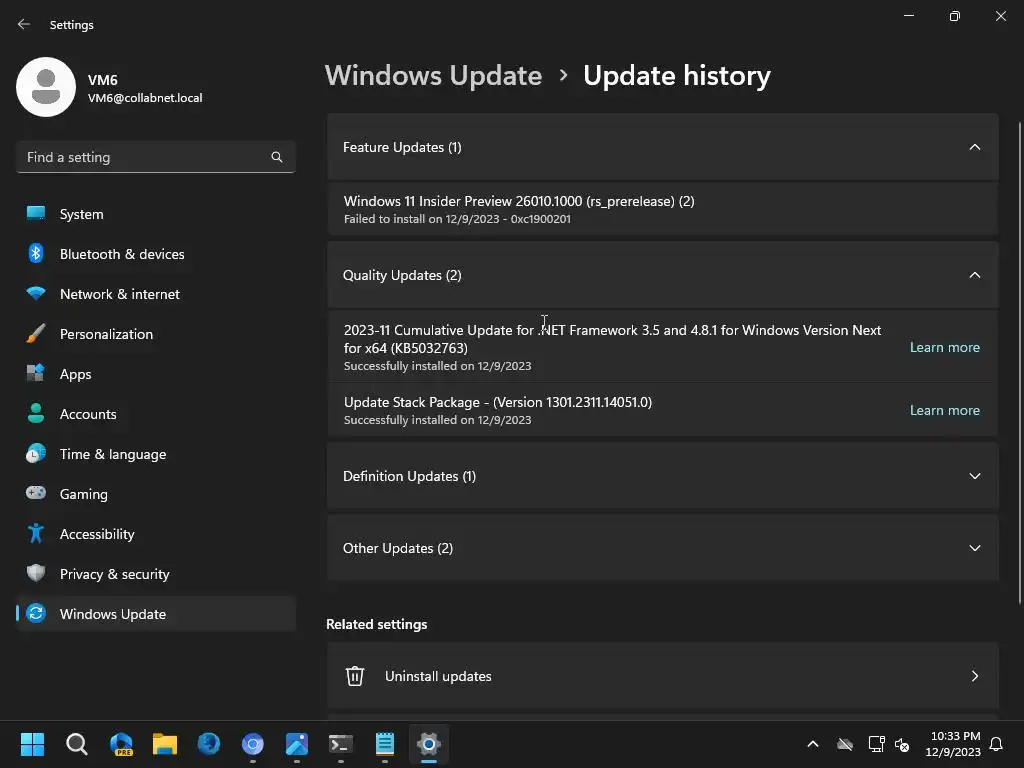
Task: Expand the Other Updates section
Action: 975,548
